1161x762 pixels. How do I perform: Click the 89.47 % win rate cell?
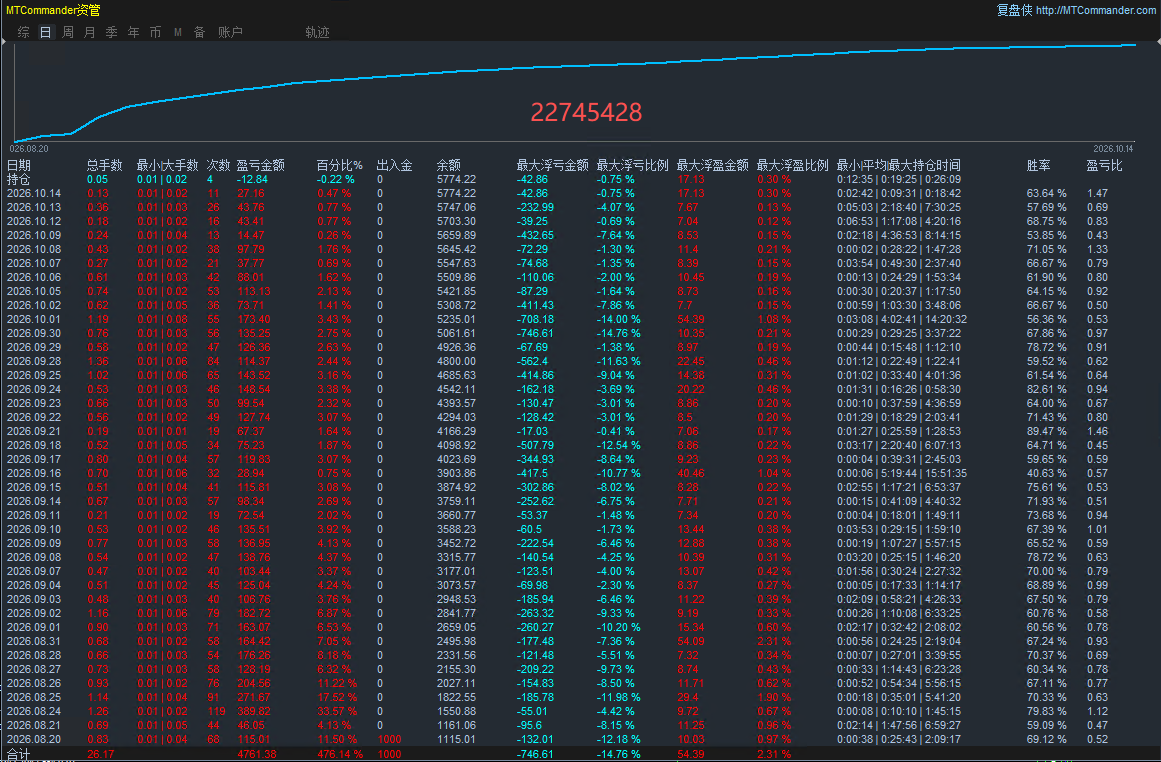[1046, 431]
